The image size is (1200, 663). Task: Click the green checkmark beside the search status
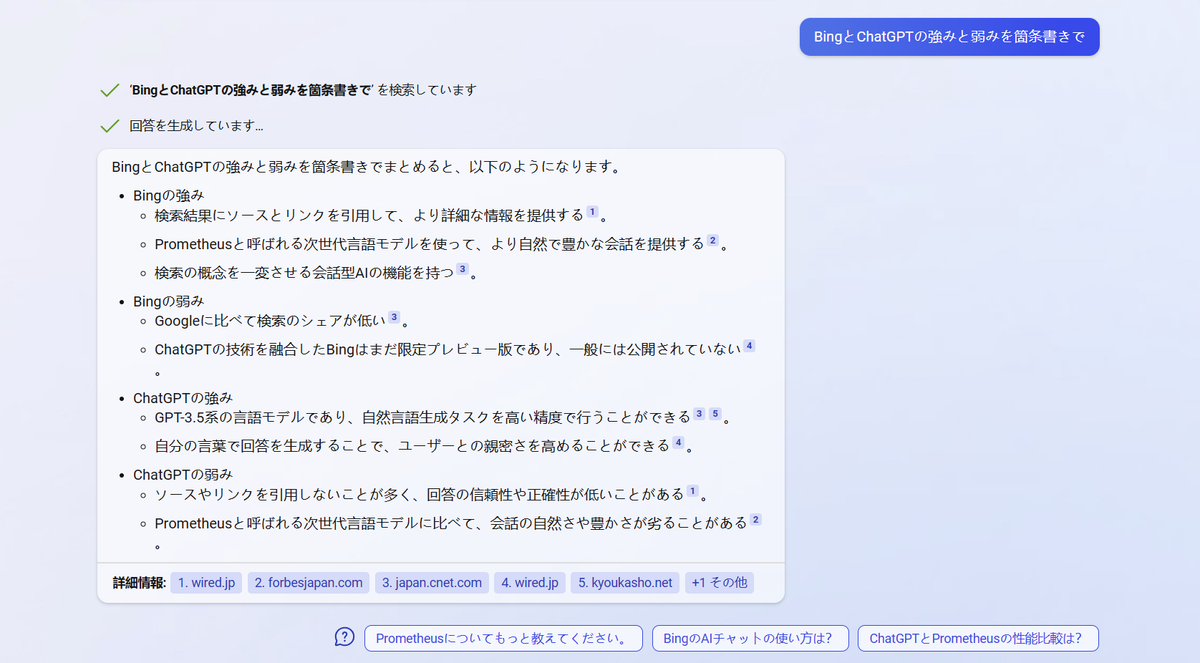tap(109, 89)
